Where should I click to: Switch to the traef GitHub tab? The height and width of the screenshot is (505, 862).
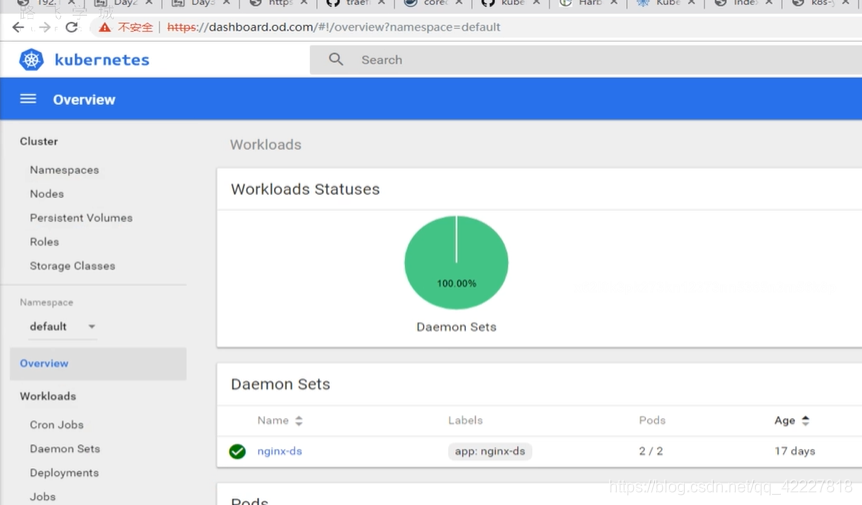point(356,3)
